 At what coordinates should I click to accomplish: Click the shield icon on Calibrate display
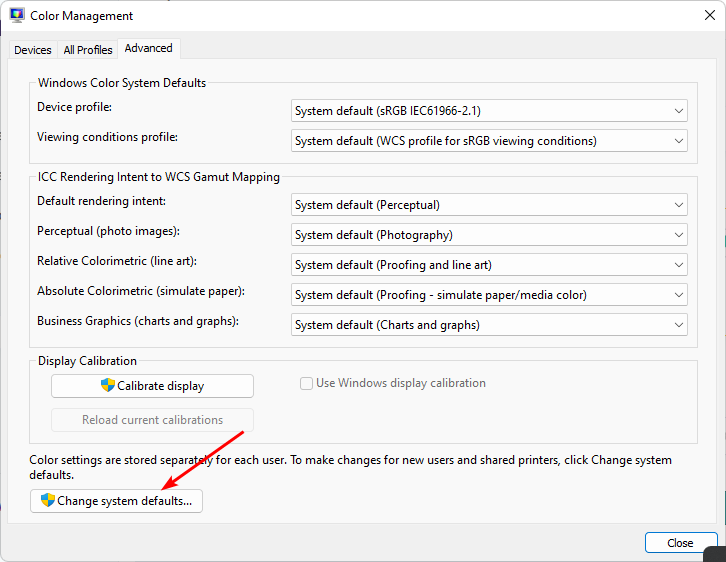pos(108,386)
